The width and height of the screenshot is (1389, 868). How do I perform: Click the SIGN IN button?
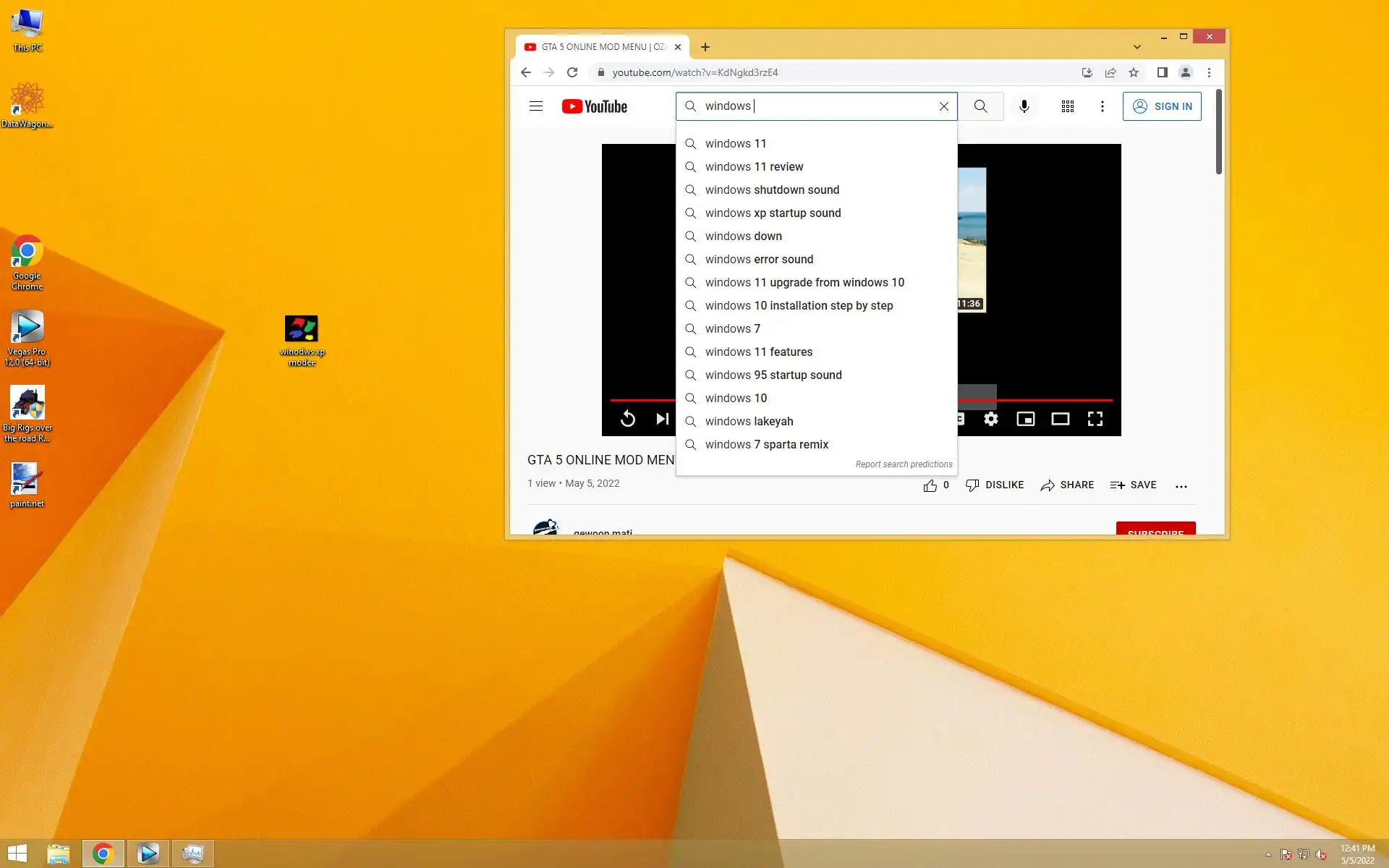click(1162, 106)
